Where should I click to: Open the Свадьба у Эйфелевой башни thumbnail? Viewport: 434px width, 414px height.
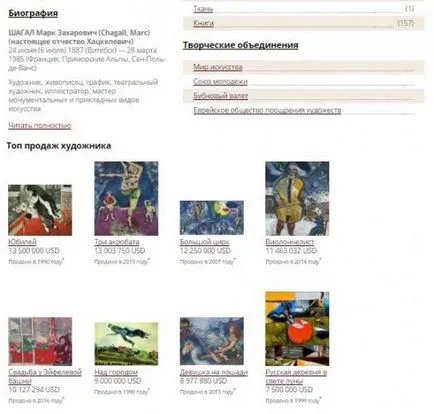[x=40, y=341]
